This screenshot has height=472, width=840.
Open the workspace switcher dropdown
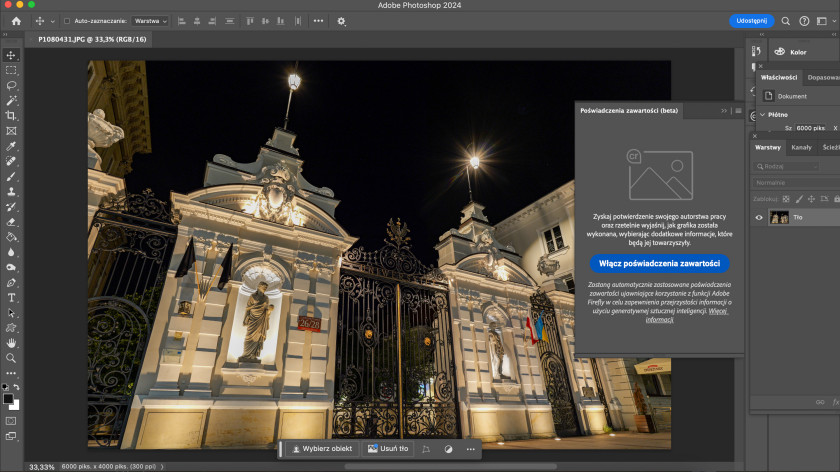(824, 21)
